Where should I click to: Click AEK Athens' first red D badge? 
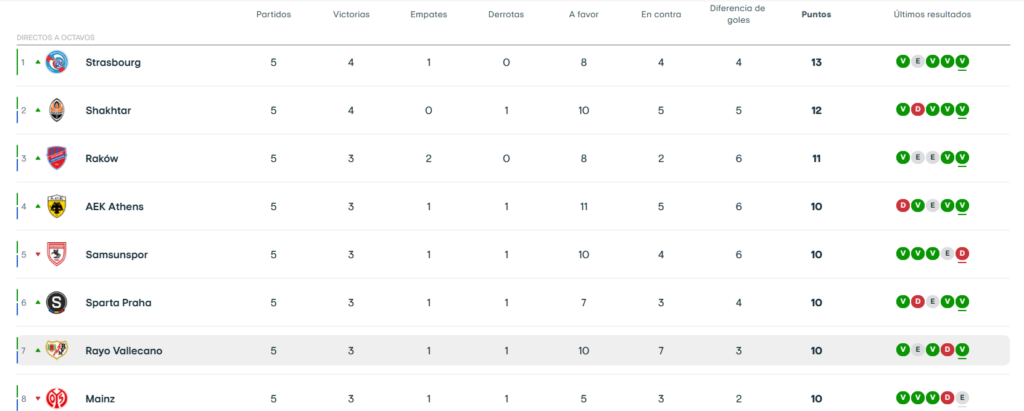pos(902,206)
